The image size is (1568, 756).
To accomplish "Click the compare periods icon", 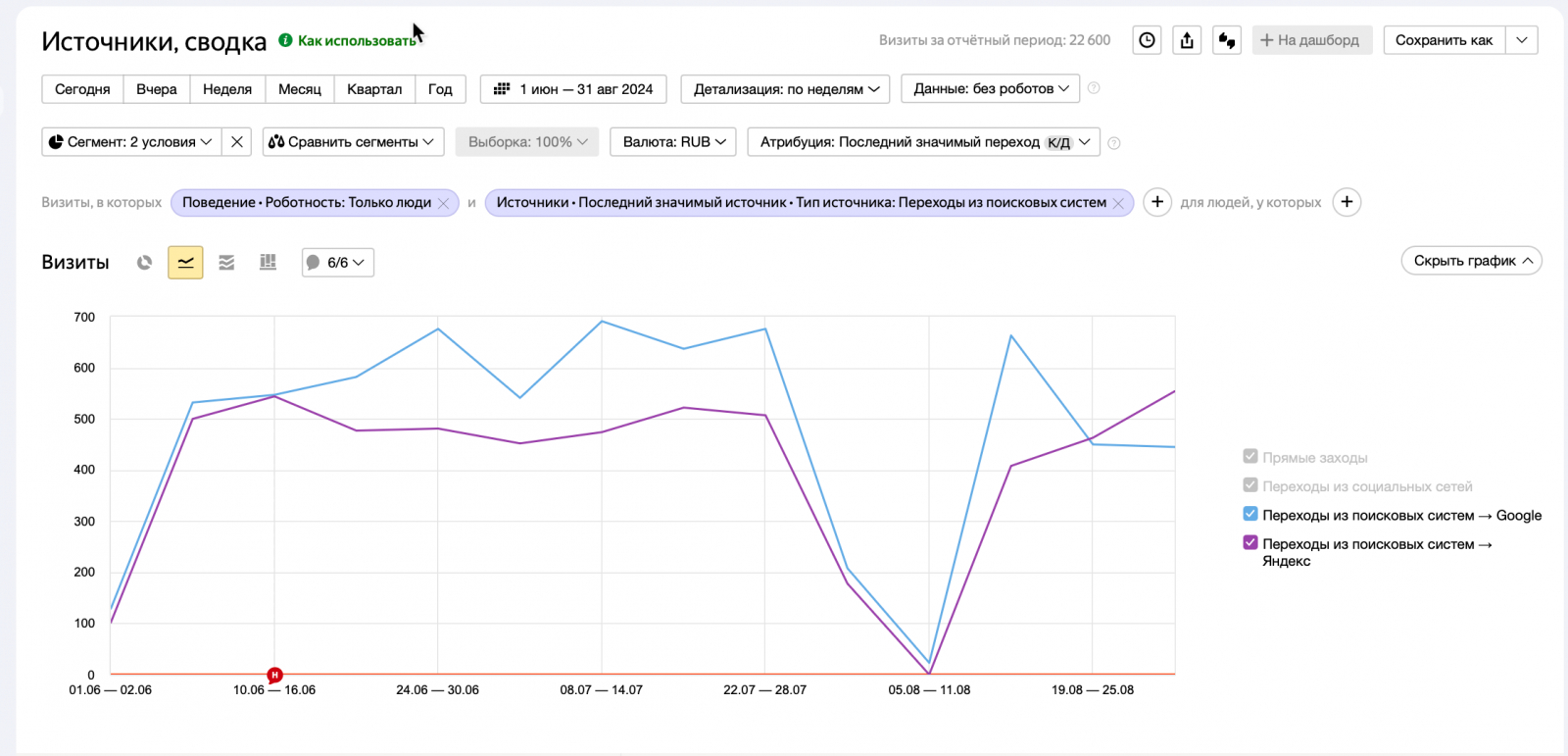I will [1227, 40].
